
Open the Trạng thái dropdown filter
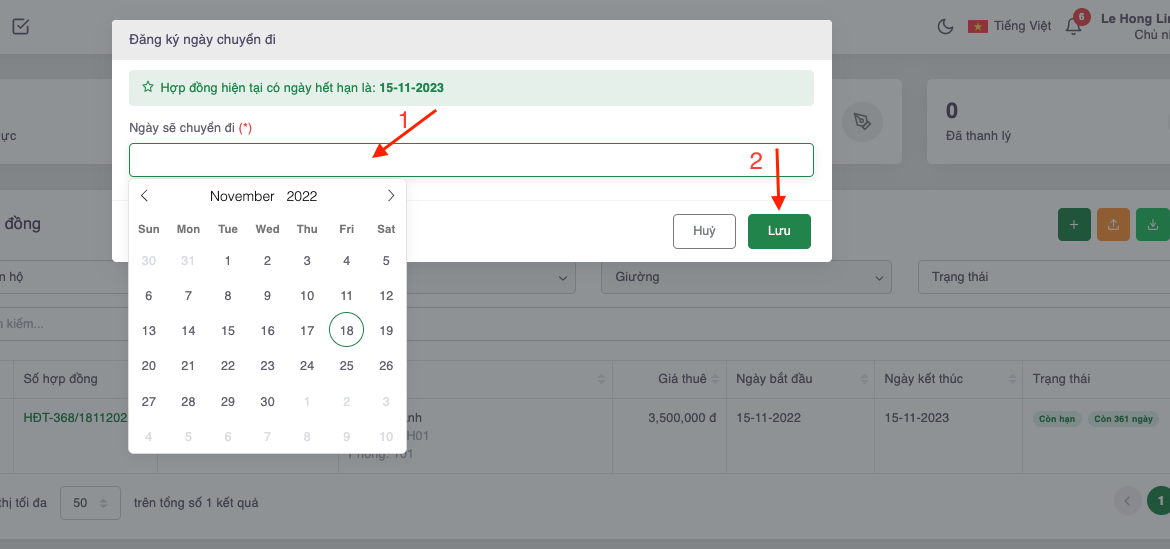coord(1040,277)
